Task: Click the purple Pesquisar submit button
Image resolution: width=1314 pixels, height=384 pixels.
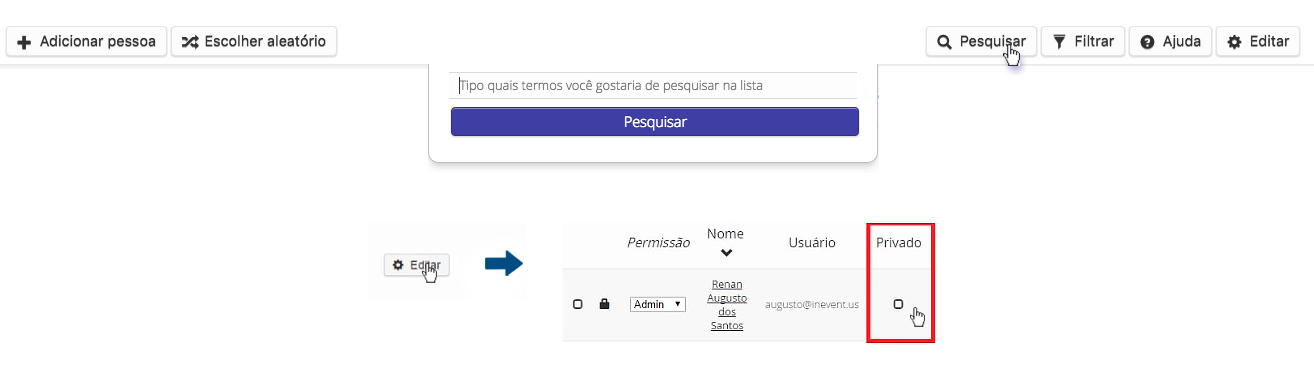Action: coord(655,122)
